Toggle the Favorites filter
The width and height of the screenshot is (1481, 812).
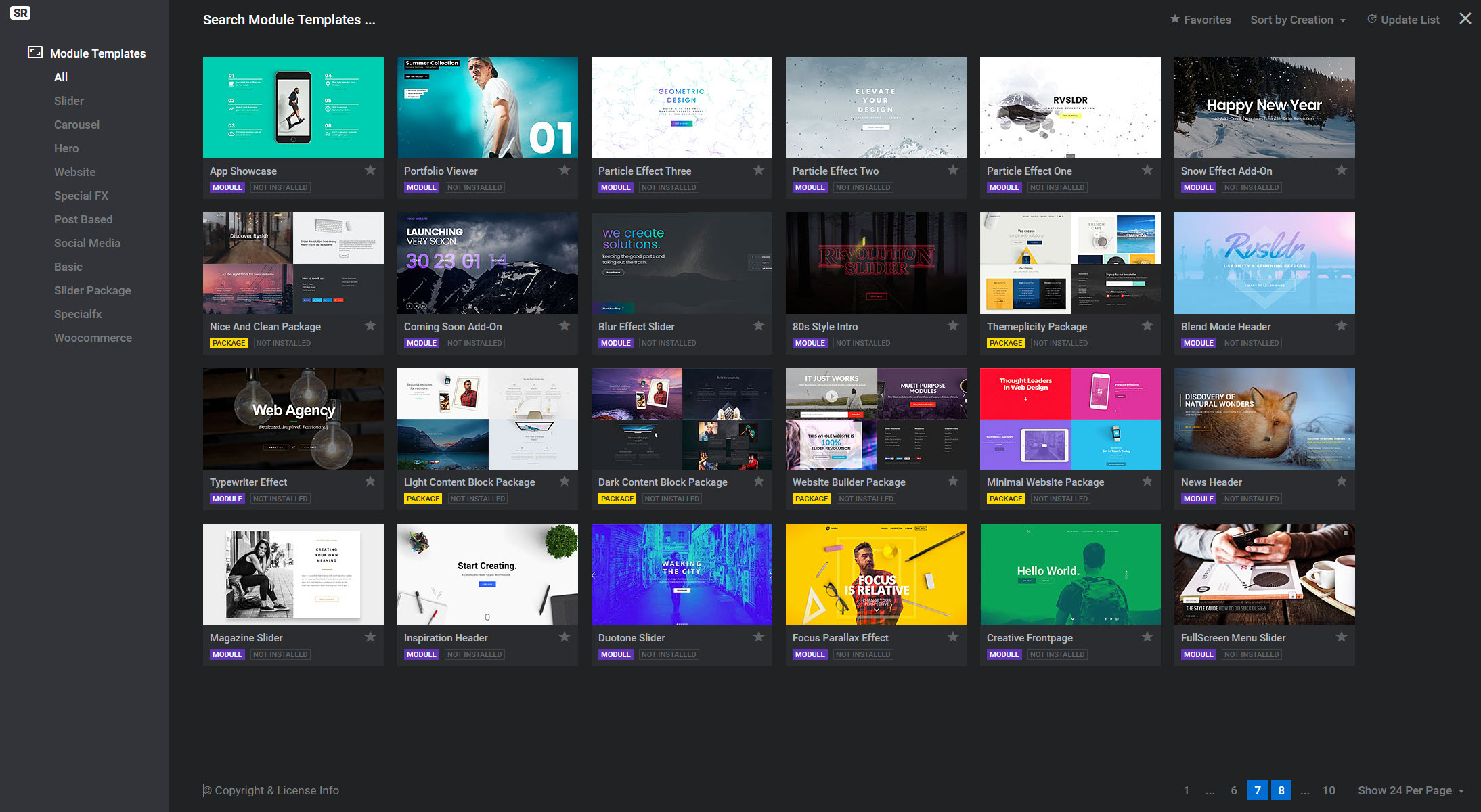(1200, 20)
